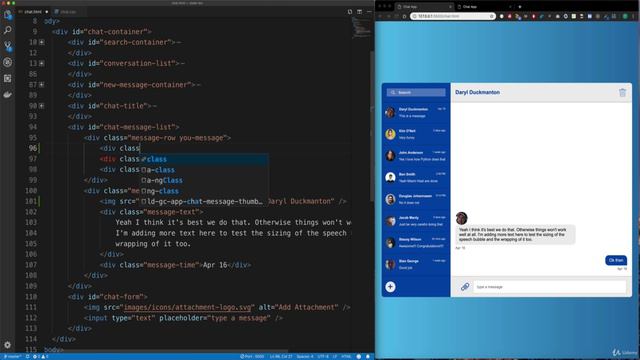This screenshot has height=360, width=640.
Task: Click the Search field in the chat sidebar
Action: tap(416, 93)
